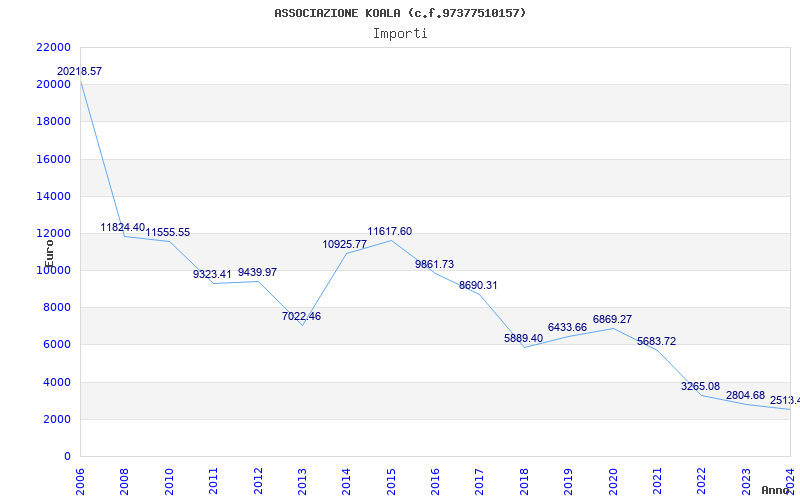Viewport: 800px width, 500px height.
Task: Click the x-axis year 2018
Action: (524, 481)
